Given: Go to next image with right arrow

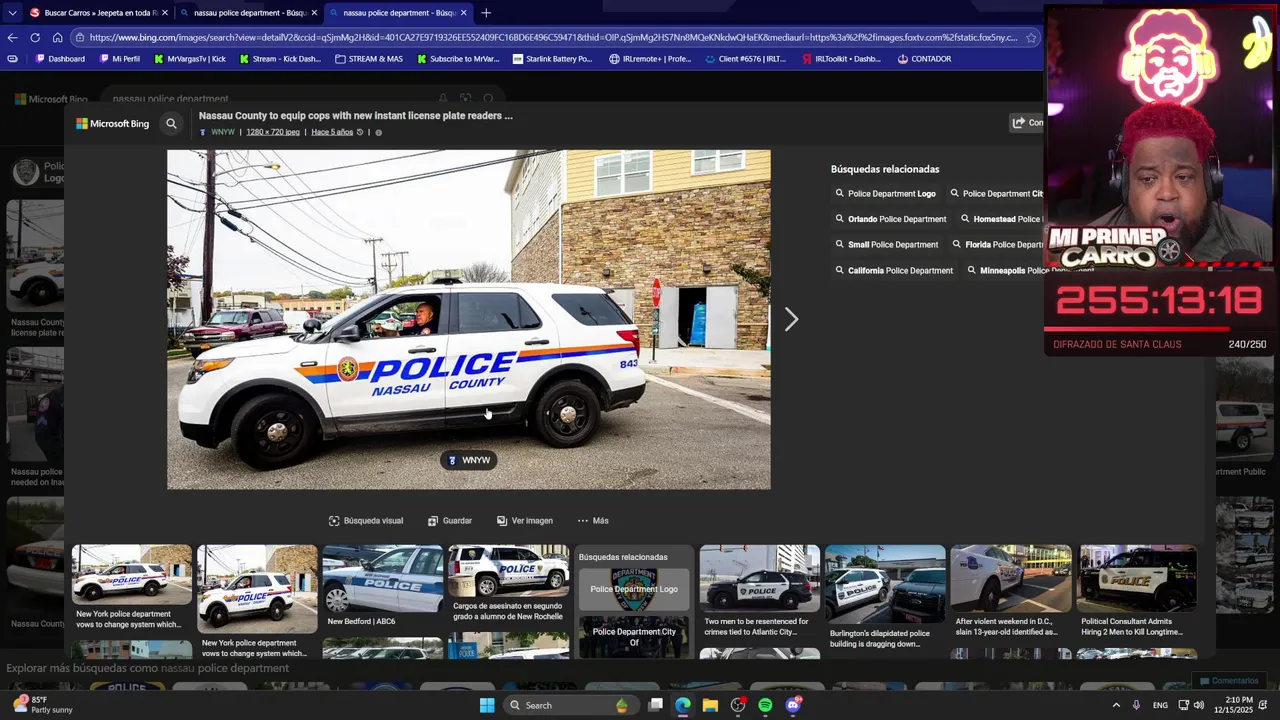Looking at the screenshot, I should coord(791,319).
